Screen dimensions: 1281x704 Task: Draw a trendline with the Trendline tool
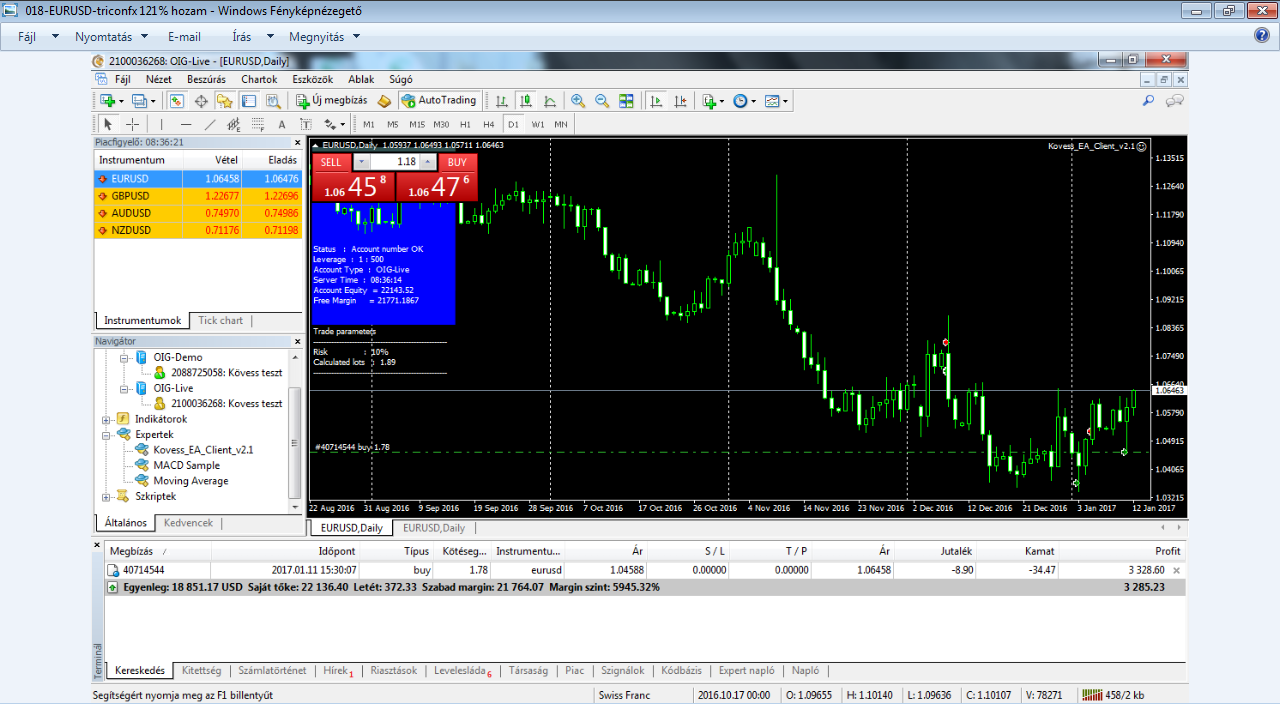point(209,125)
